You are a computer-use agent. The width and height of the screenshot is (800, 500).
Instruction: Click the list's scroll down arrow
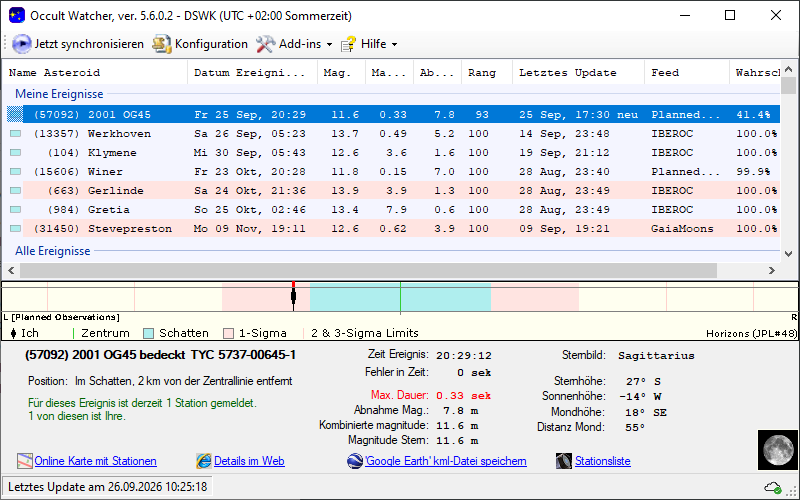coord(788,254)
